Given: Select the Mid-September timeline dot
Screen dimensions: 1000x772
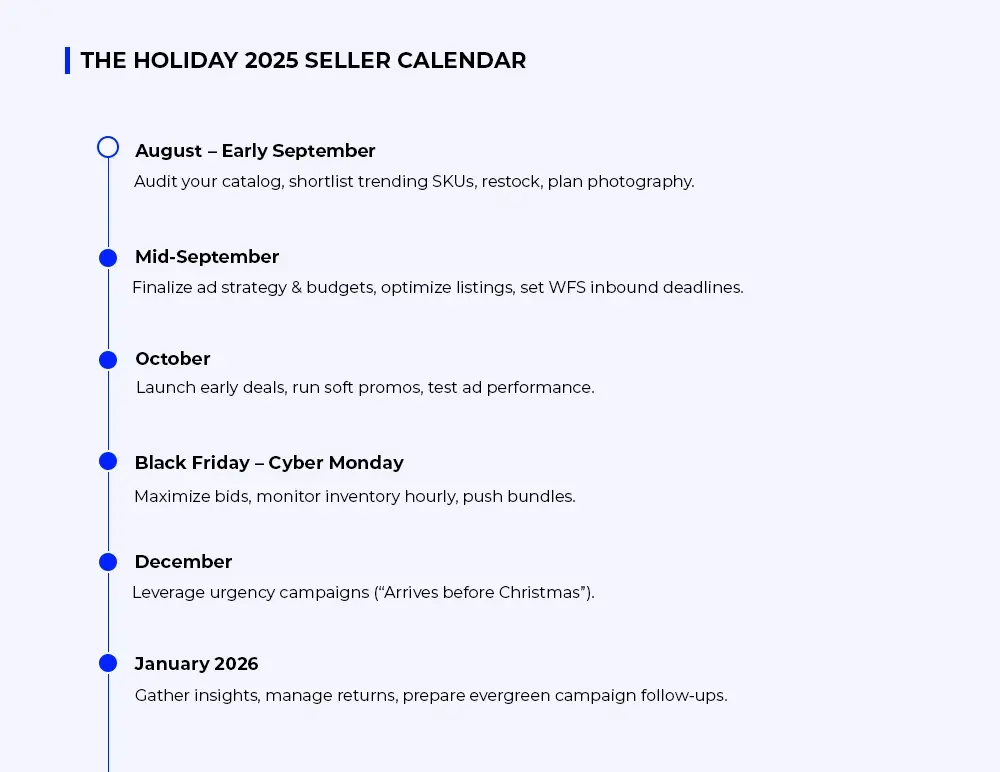Looking at the screenshot, I should (x=108, y=258).
